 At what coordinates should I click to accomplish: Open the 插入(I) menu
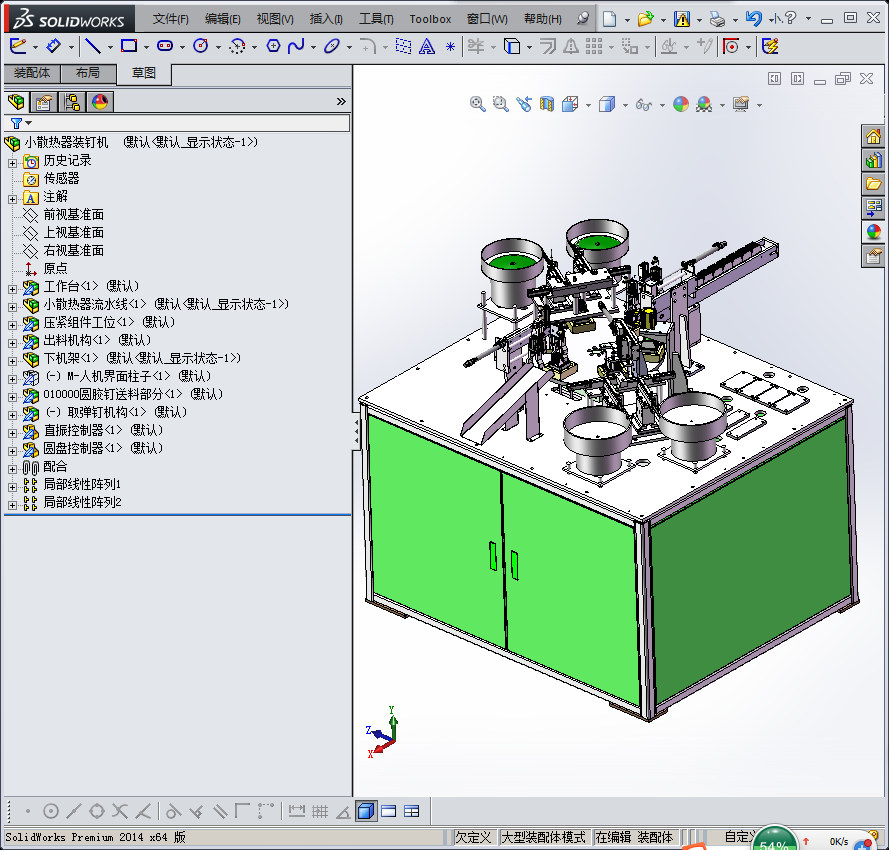(326, 19)
